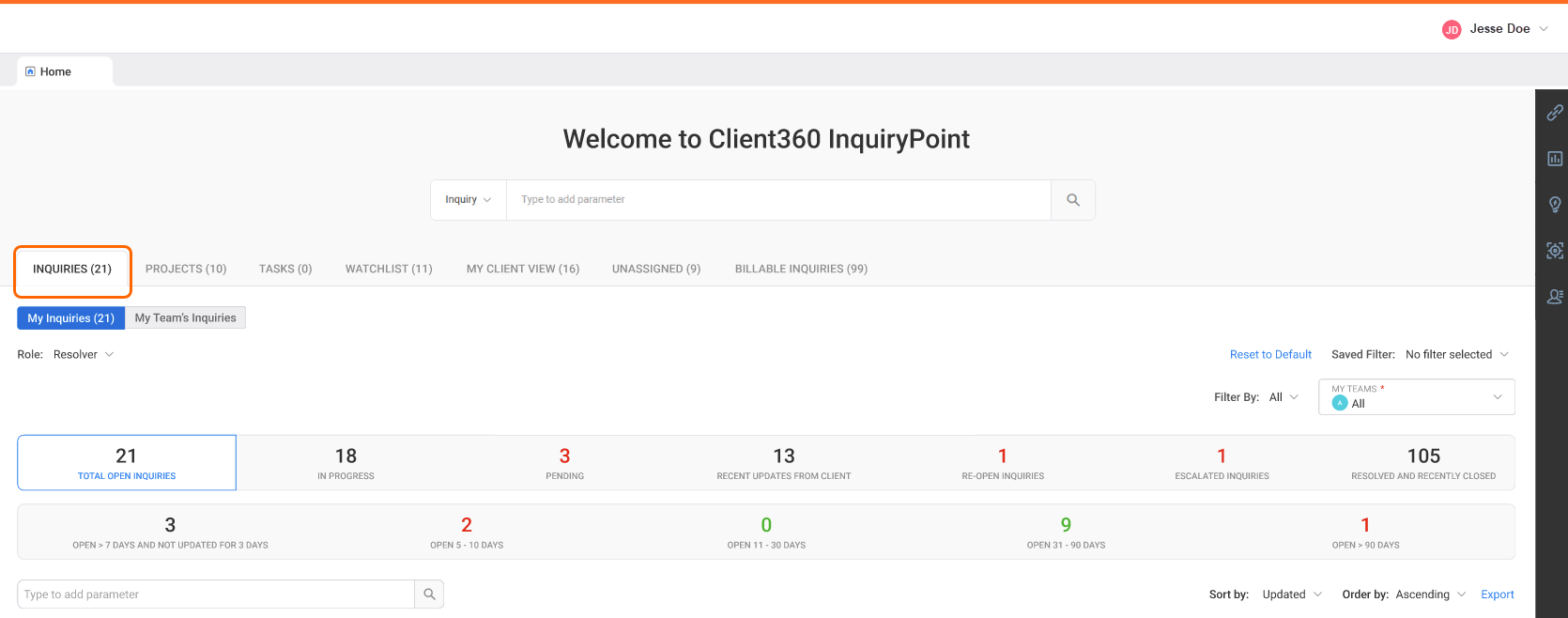The width and height of the screenshot is (1568, 618).
Task: Open the Inquiry search type dropdown
Action: pos(469,200)
